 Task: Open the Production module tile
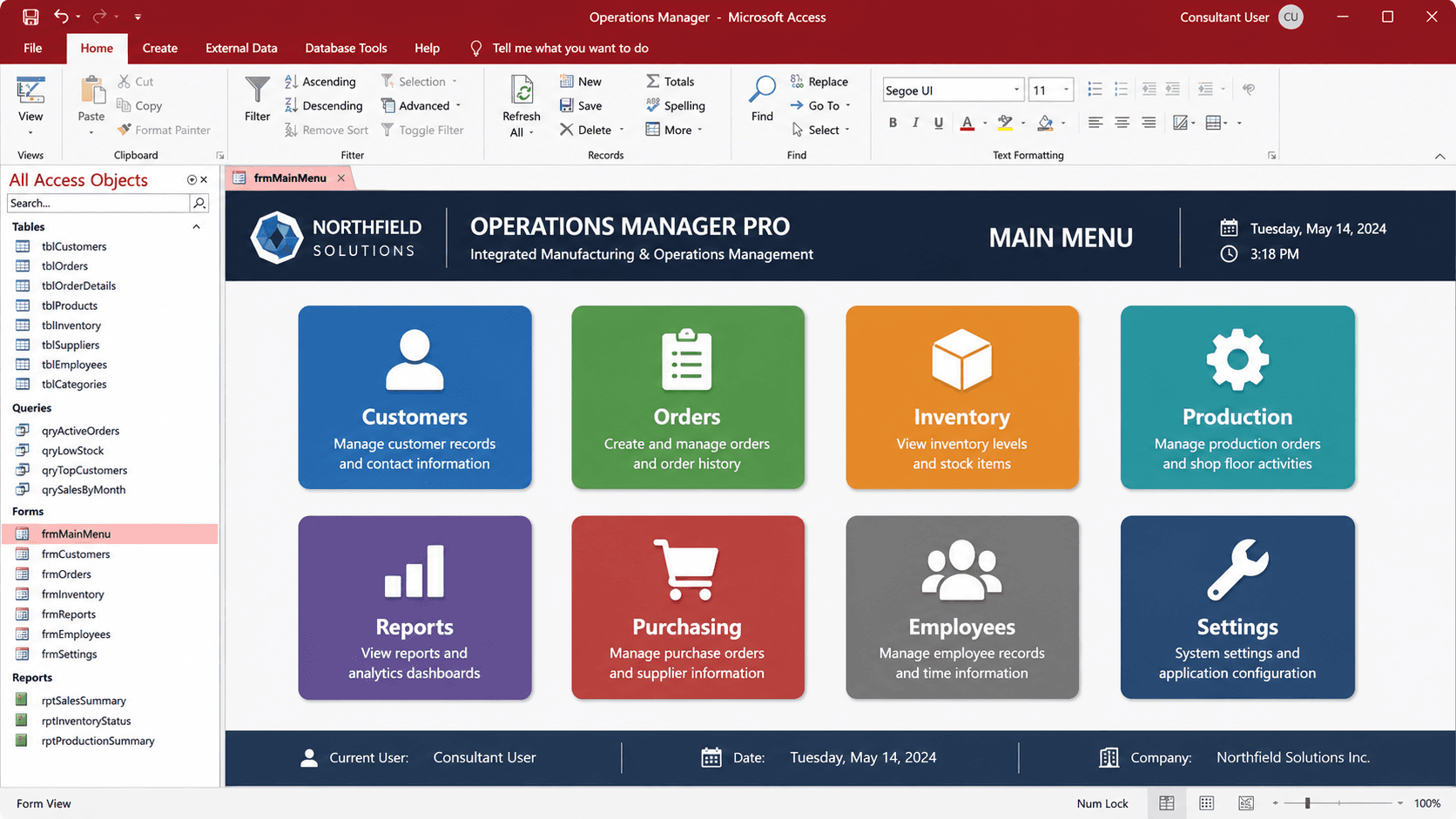[1237, 397]
